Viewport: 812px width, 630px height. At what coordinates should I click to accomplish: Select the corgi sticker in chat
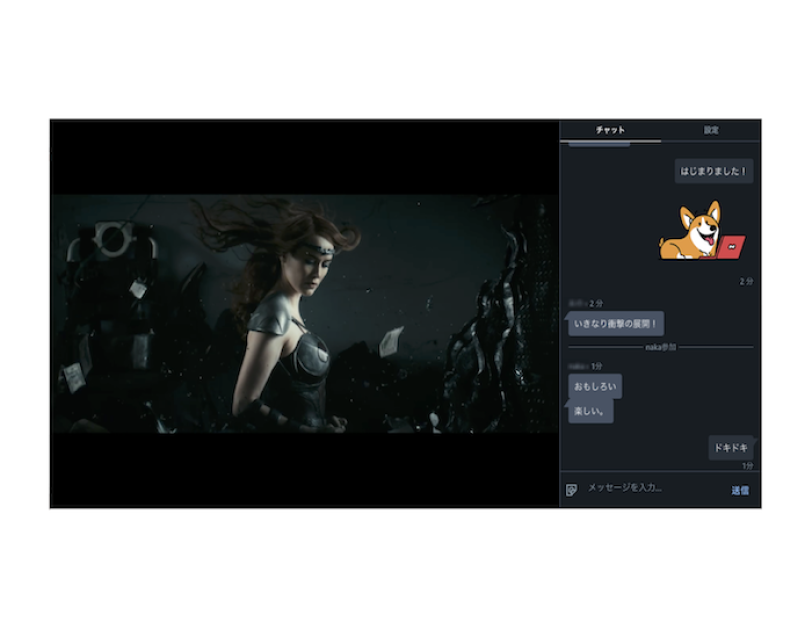702,230
